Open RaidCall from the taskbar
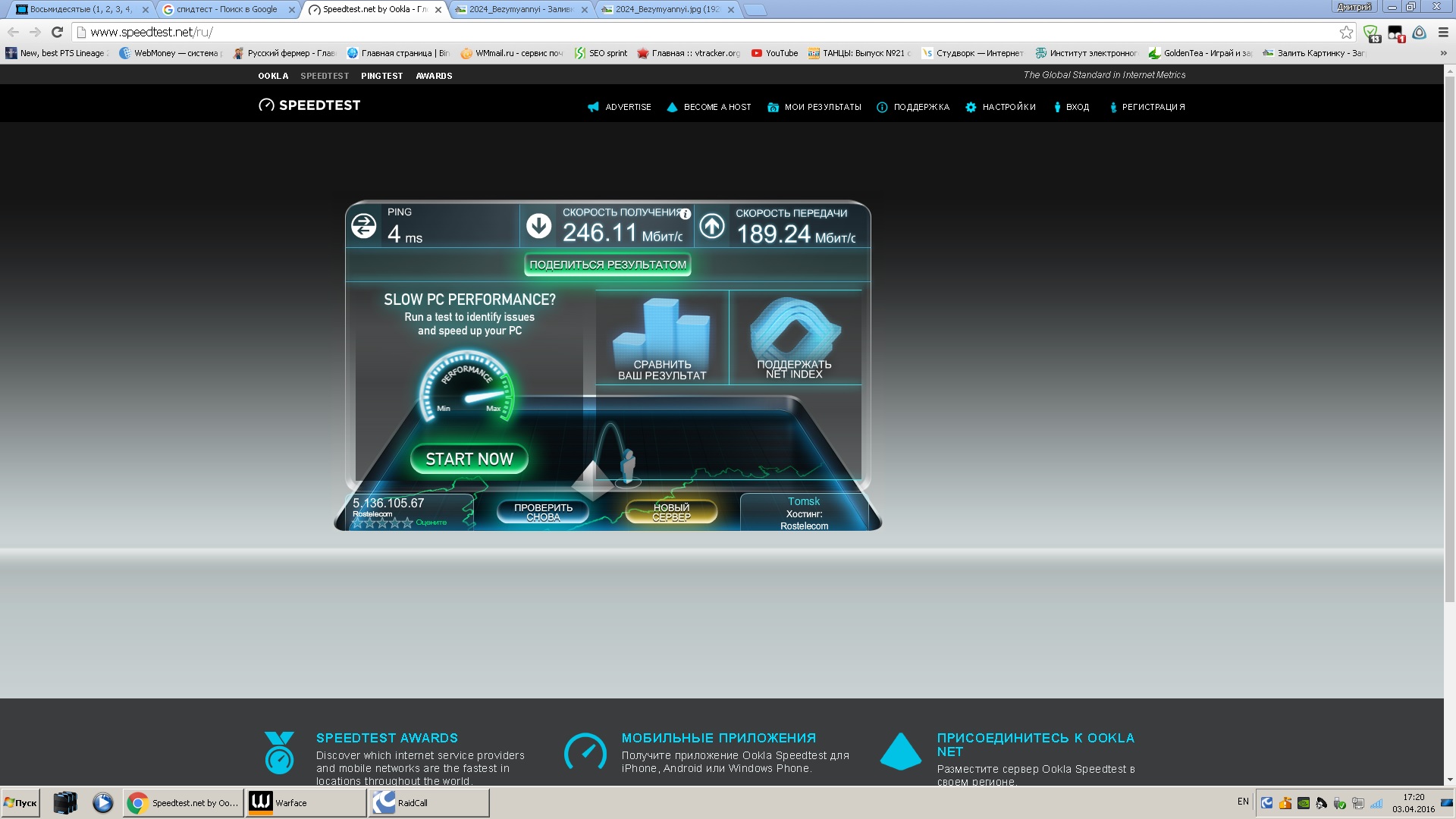The width and height of the screenshot is (1456, 819). tap(428, 802)
